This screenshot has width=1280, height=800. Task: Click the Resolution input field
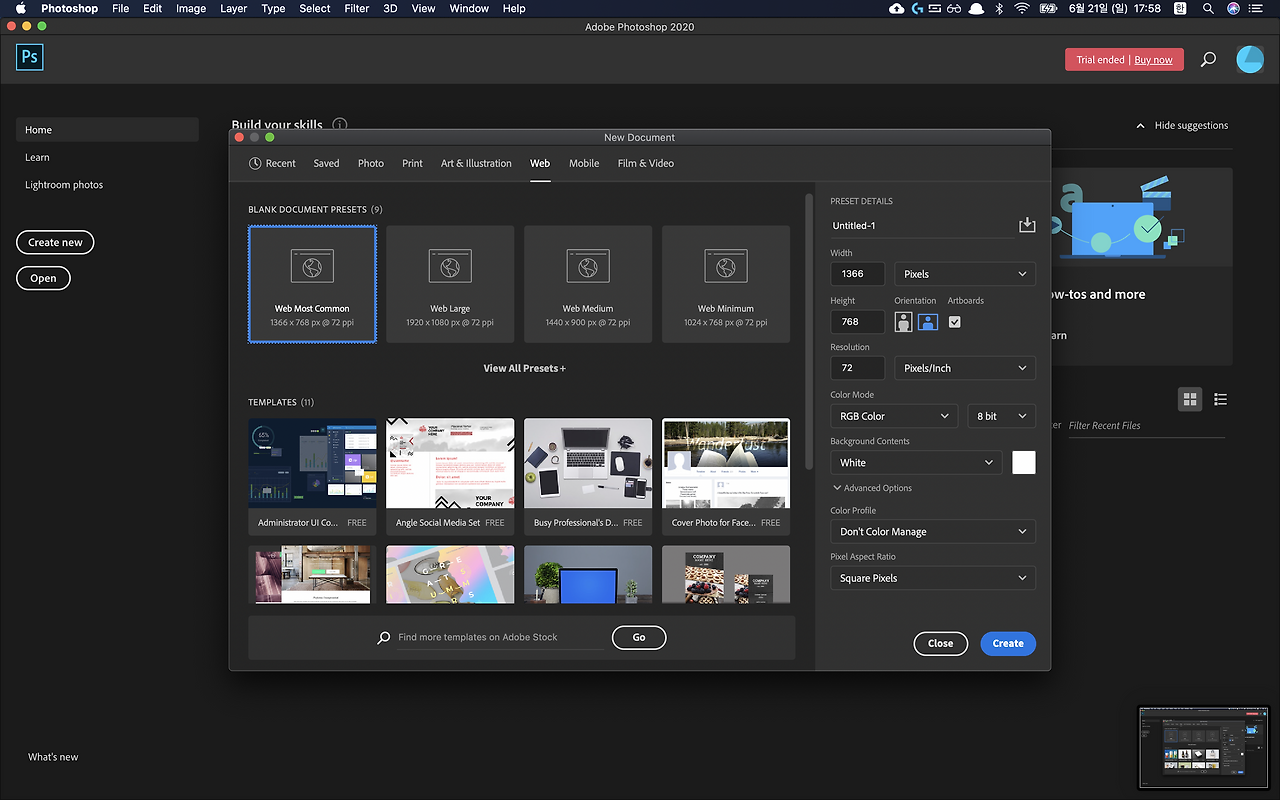pyautogui.click(x=857, y=368)
